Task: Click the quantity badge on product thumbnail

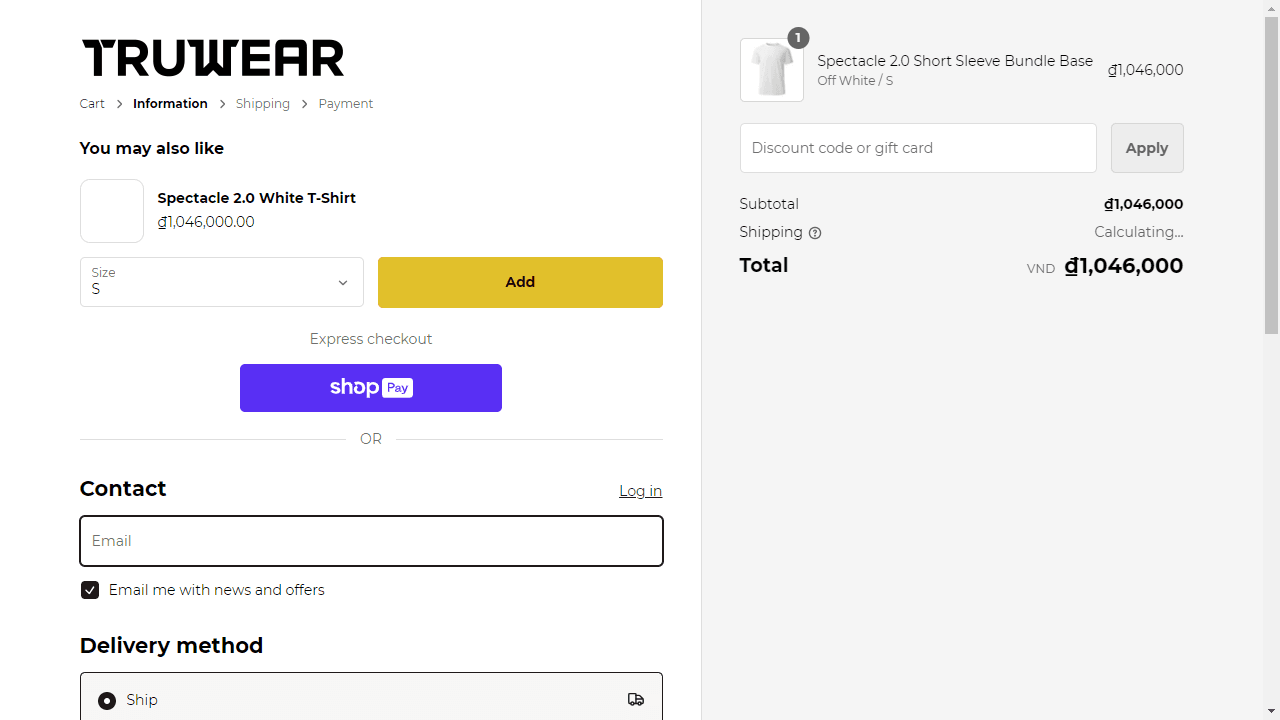Action: (x=798, y=38)
